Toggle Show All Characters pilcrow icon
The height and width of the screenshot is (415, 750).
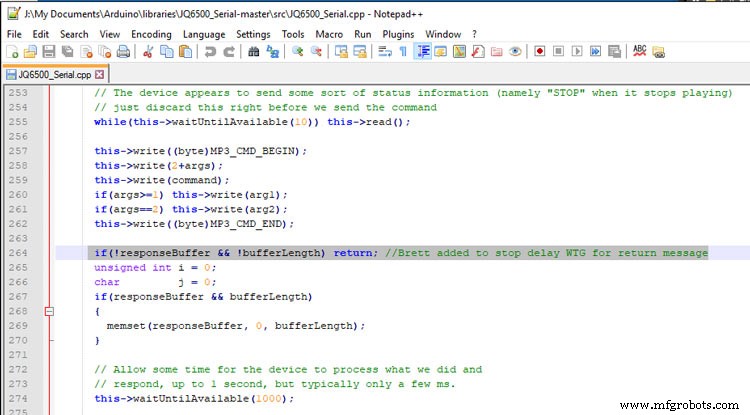(x=405, y=51)
